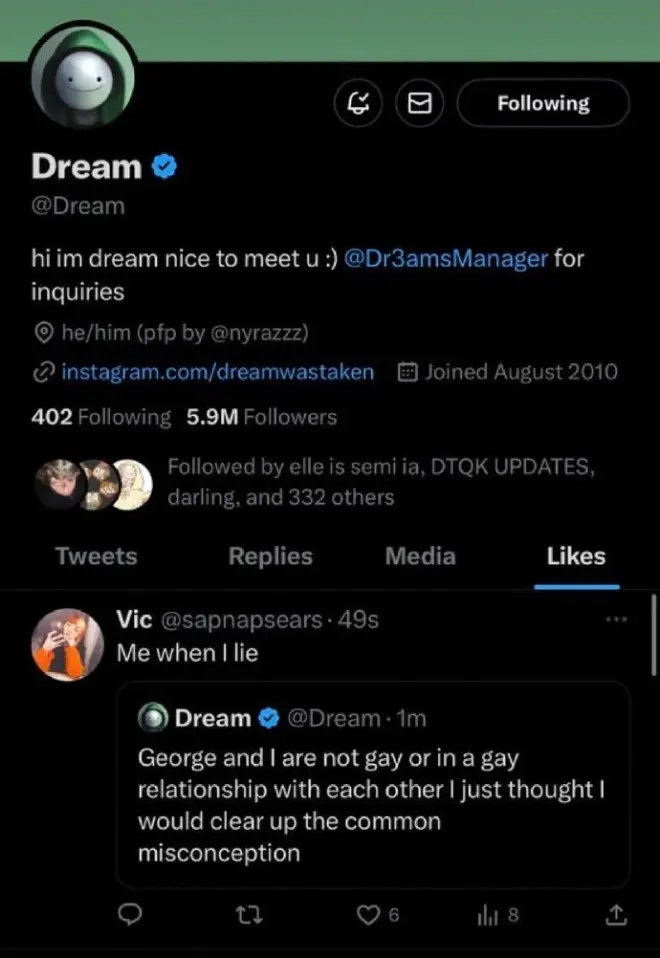Open the Media tab
The width and height of the screenshot is (660, 958).
coord(420,556)
